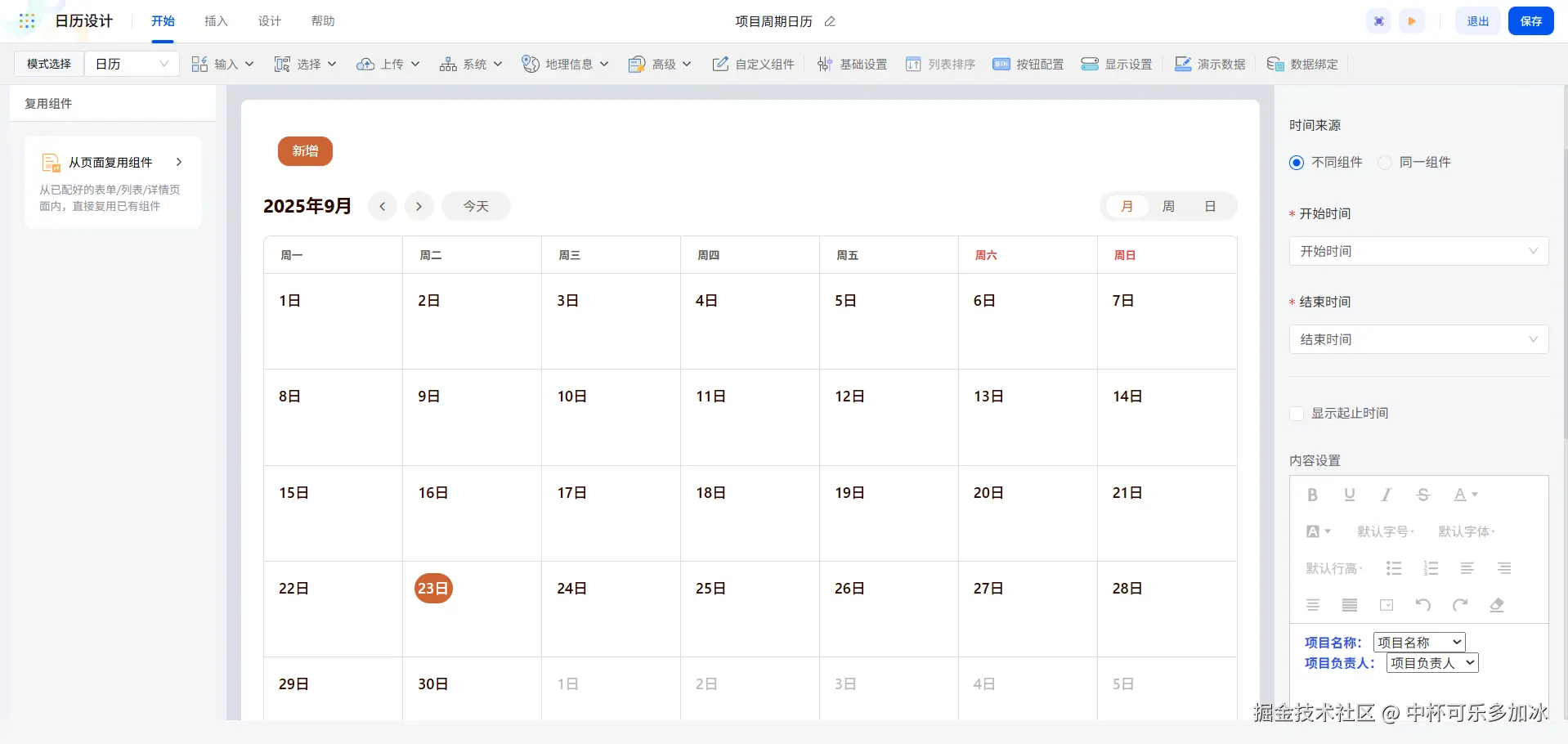
Task: Toggle underline in content editor
Action: tap(1350, 495)
